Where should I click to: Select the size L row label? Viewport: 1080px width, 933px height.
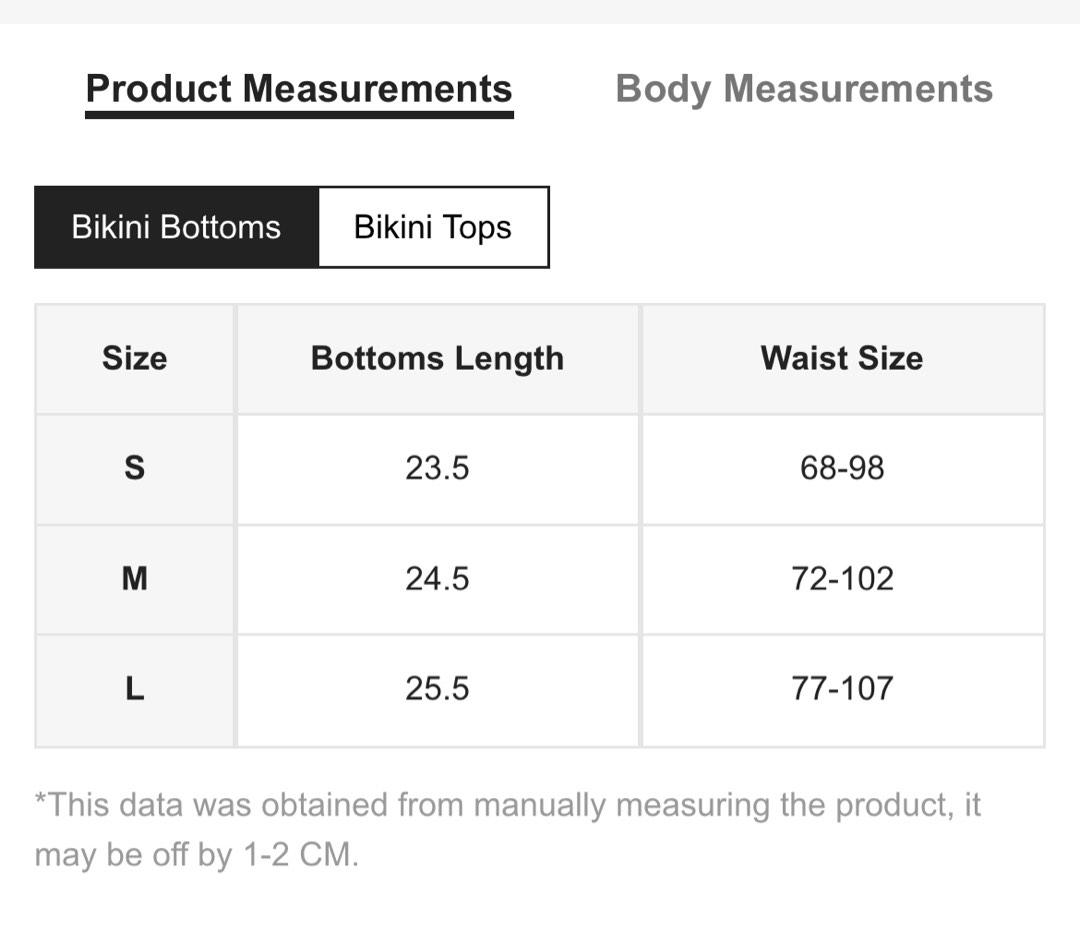[135, 690]
